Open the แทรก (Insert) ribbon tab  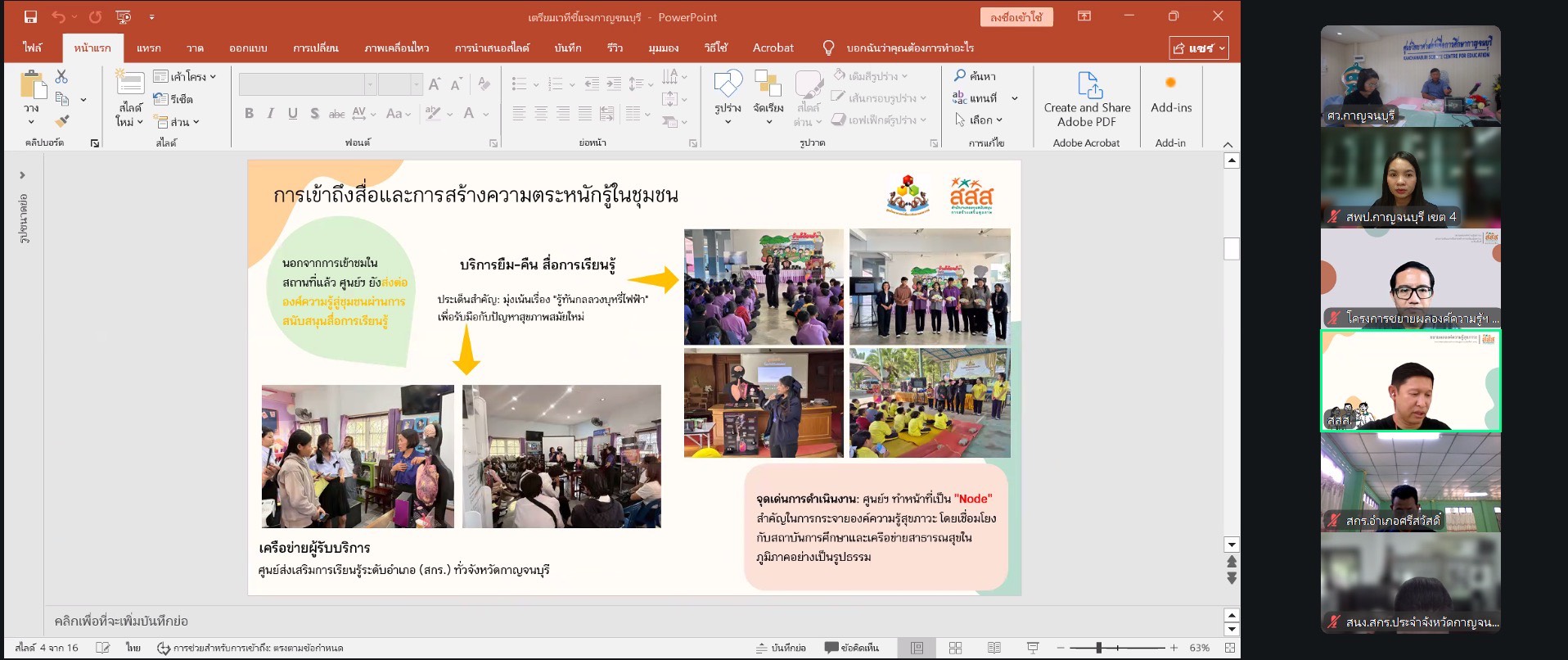[x=148, y=48]
